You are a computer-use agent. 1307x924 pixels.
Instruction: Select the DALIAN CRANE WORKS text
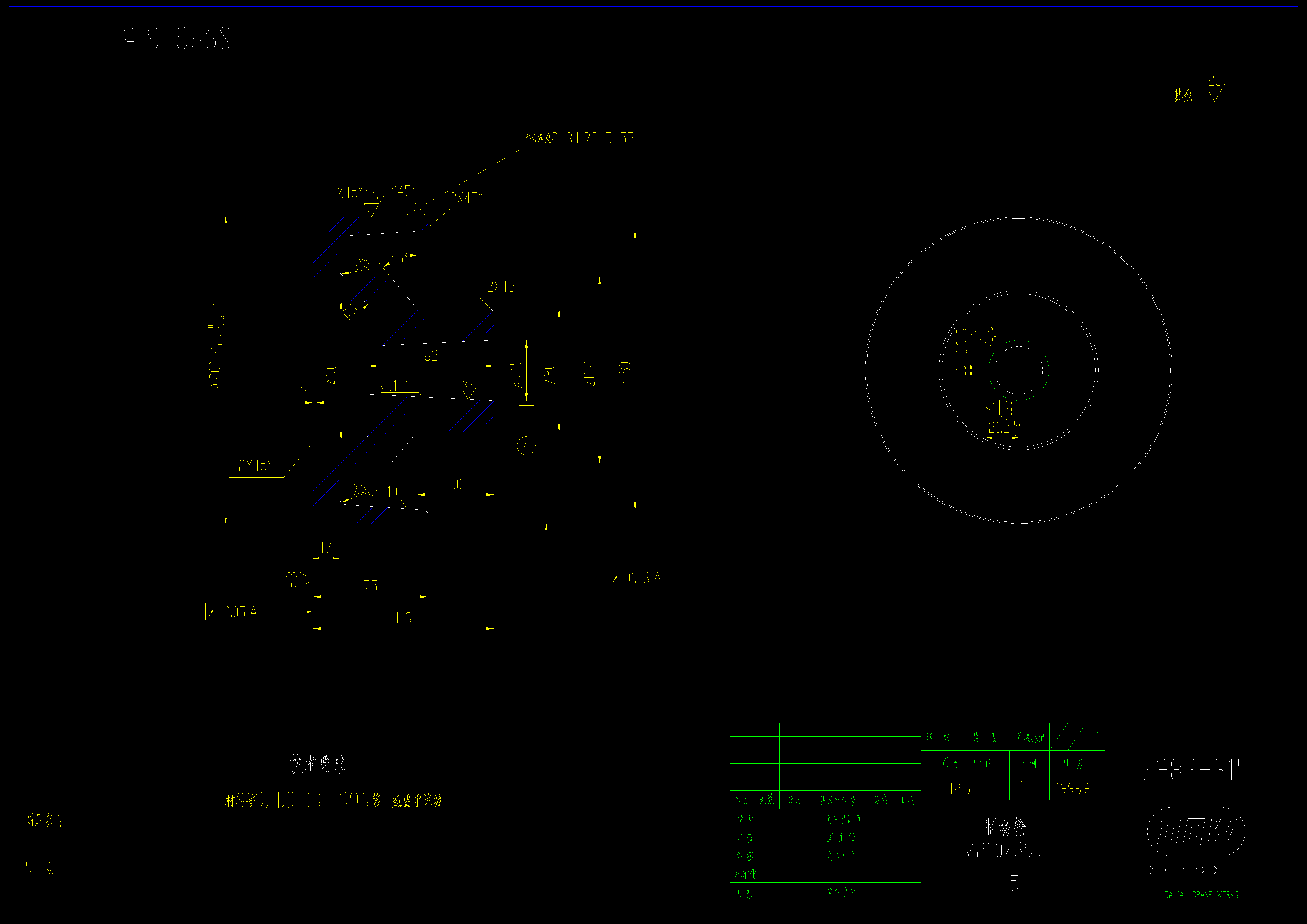tap(1202, 895)
